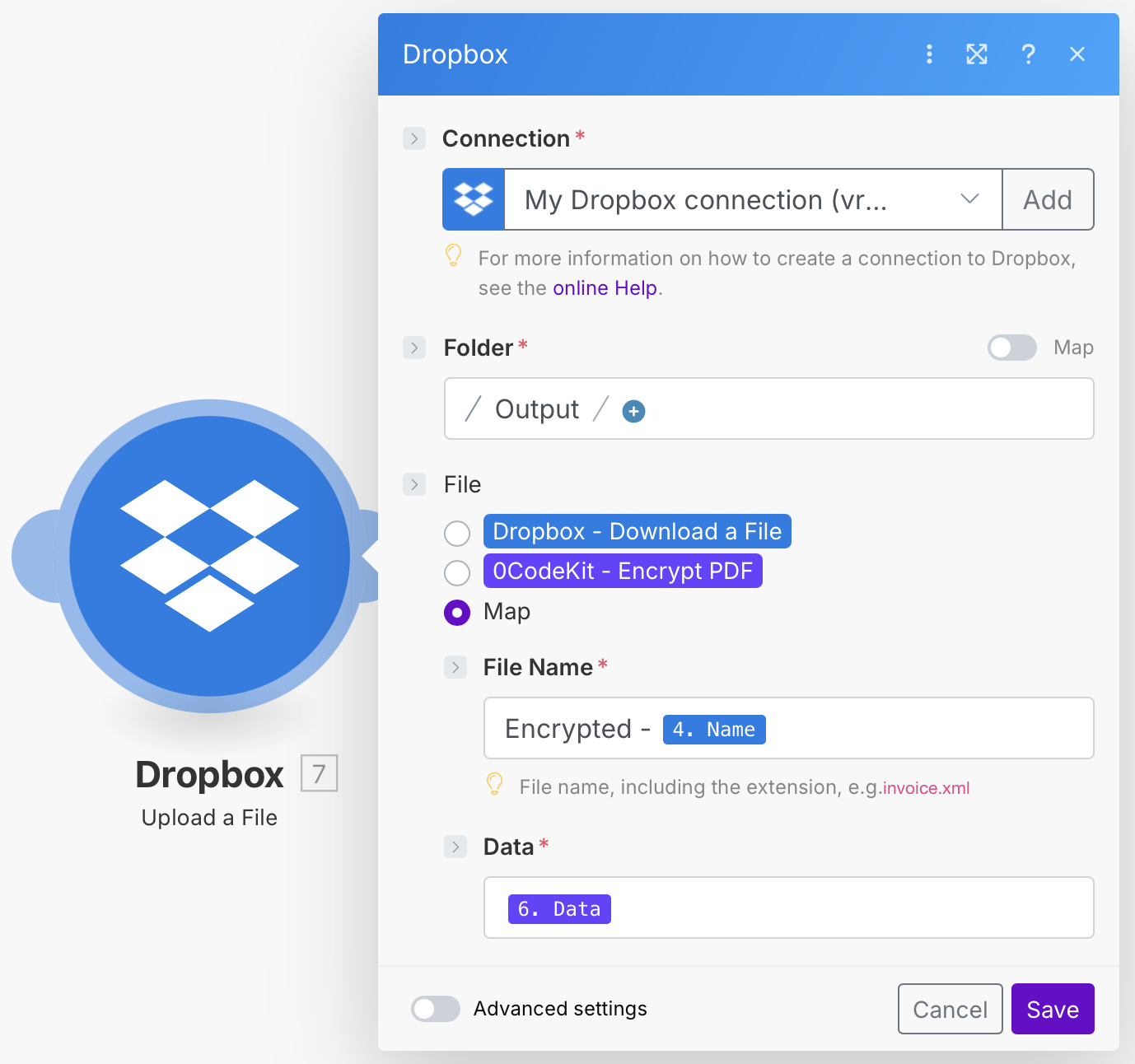Select the 0CodeKit - Encrypt PDF radio
This screenshot has width=1135, height=1064.
(457, 572)
